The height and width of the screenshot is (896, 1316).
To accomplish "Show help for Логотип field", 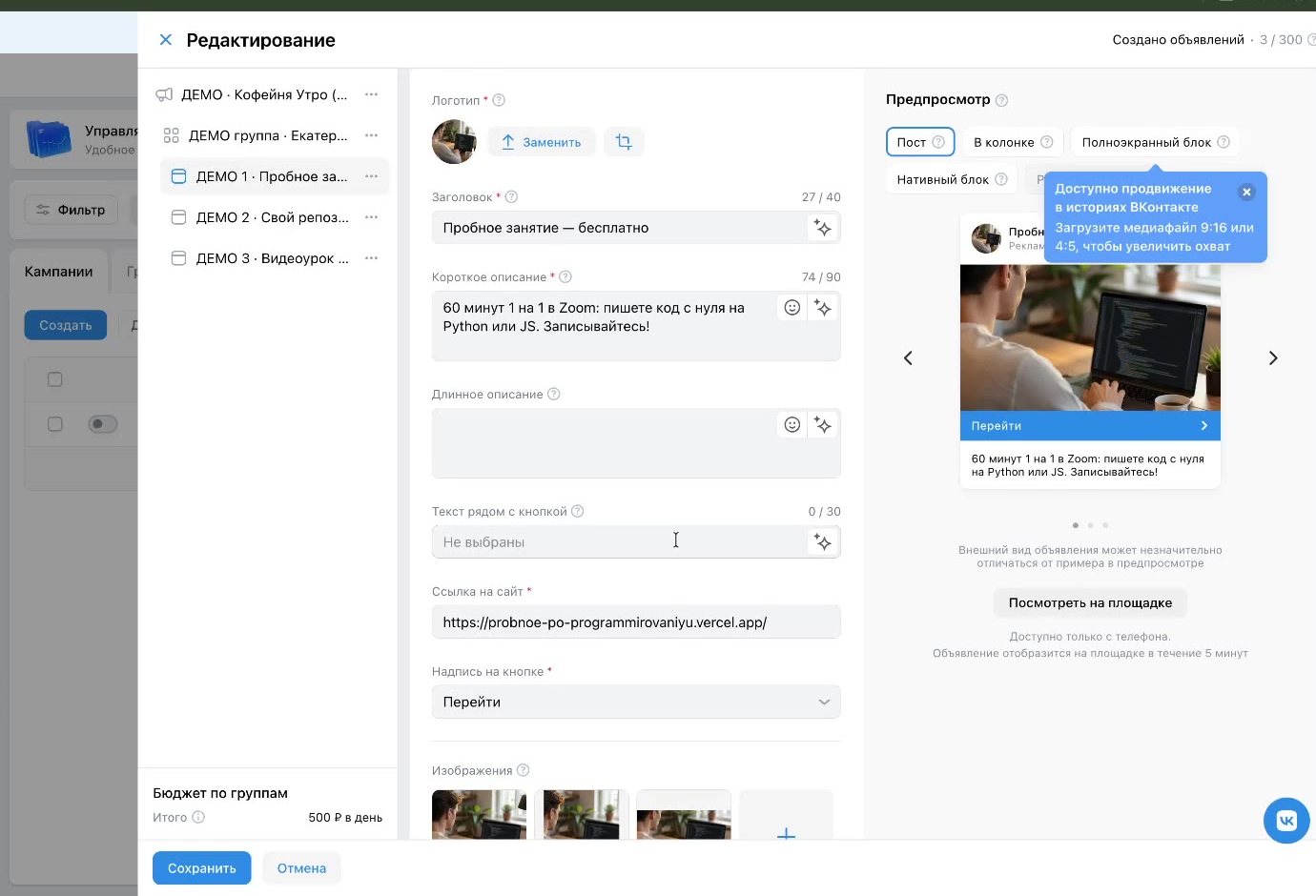I will pyautogui.click(x=499, y=100).
